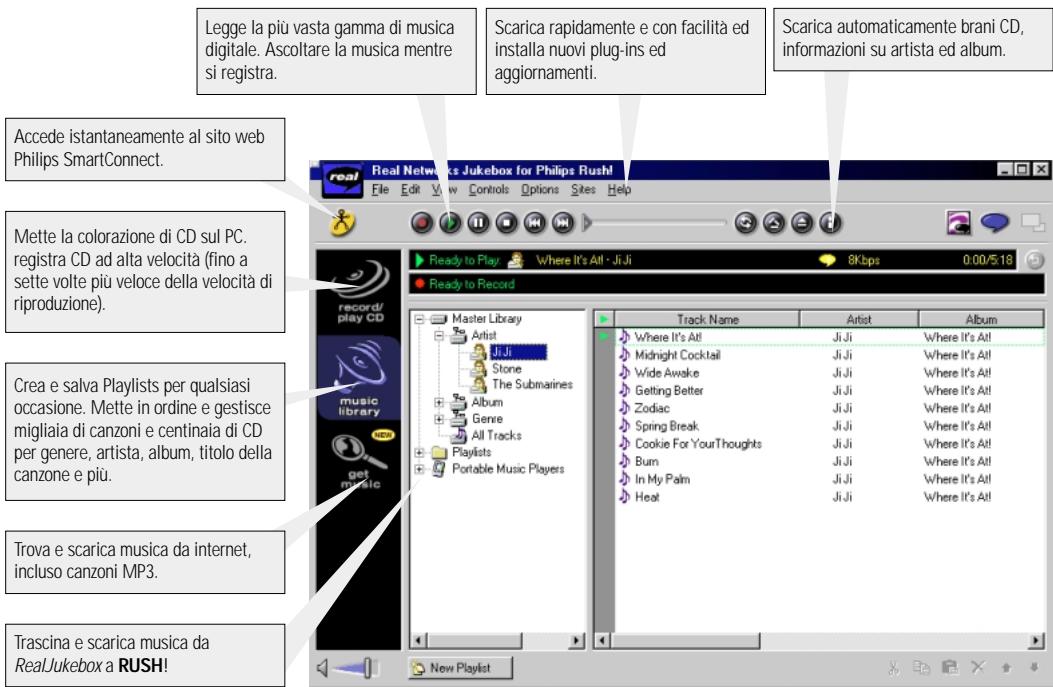
Task: Skip to the previous track
Action: click(535, 222)
